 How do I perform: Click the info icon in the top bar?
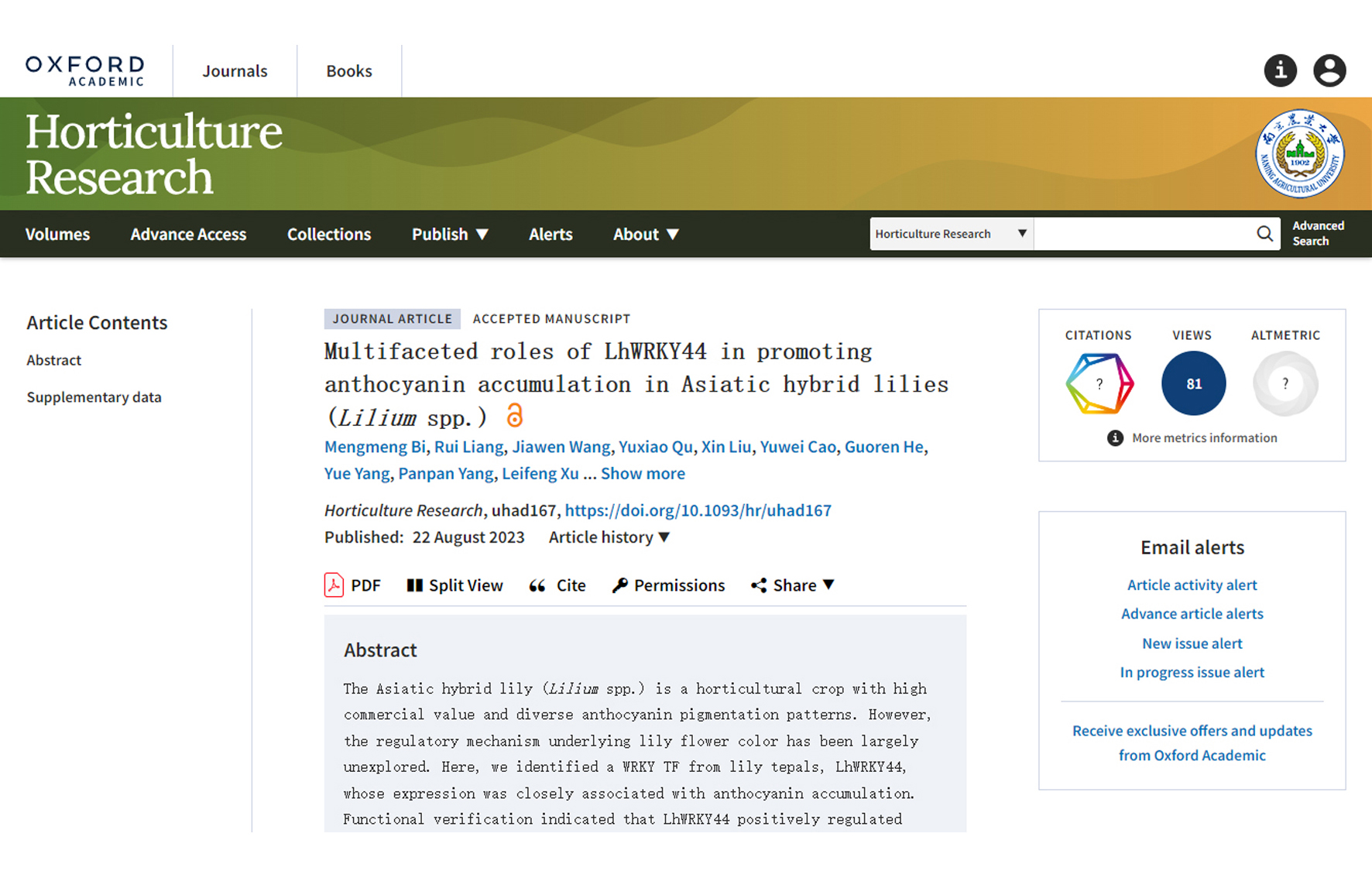click(x=1280, y=70)
